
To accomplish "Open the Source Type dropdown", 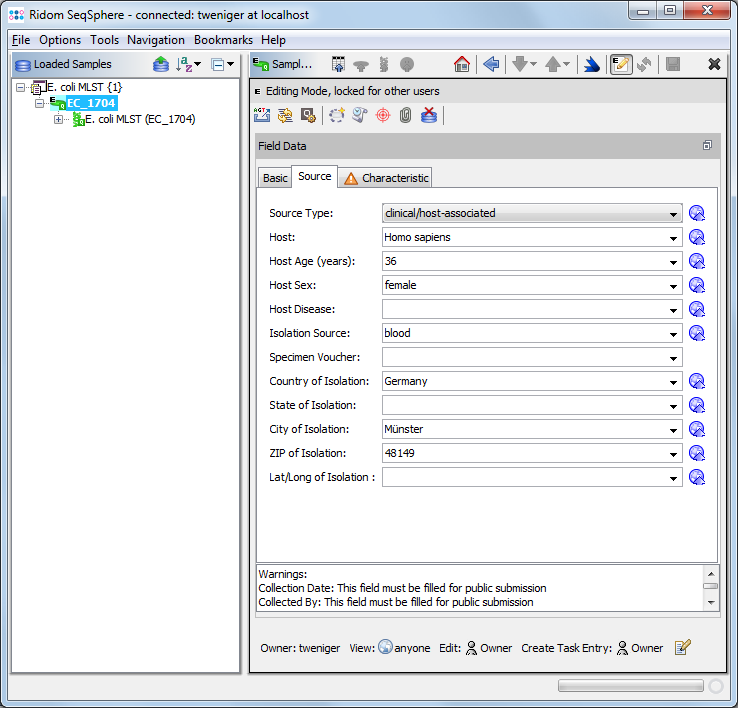I will (x=675, y=213).
